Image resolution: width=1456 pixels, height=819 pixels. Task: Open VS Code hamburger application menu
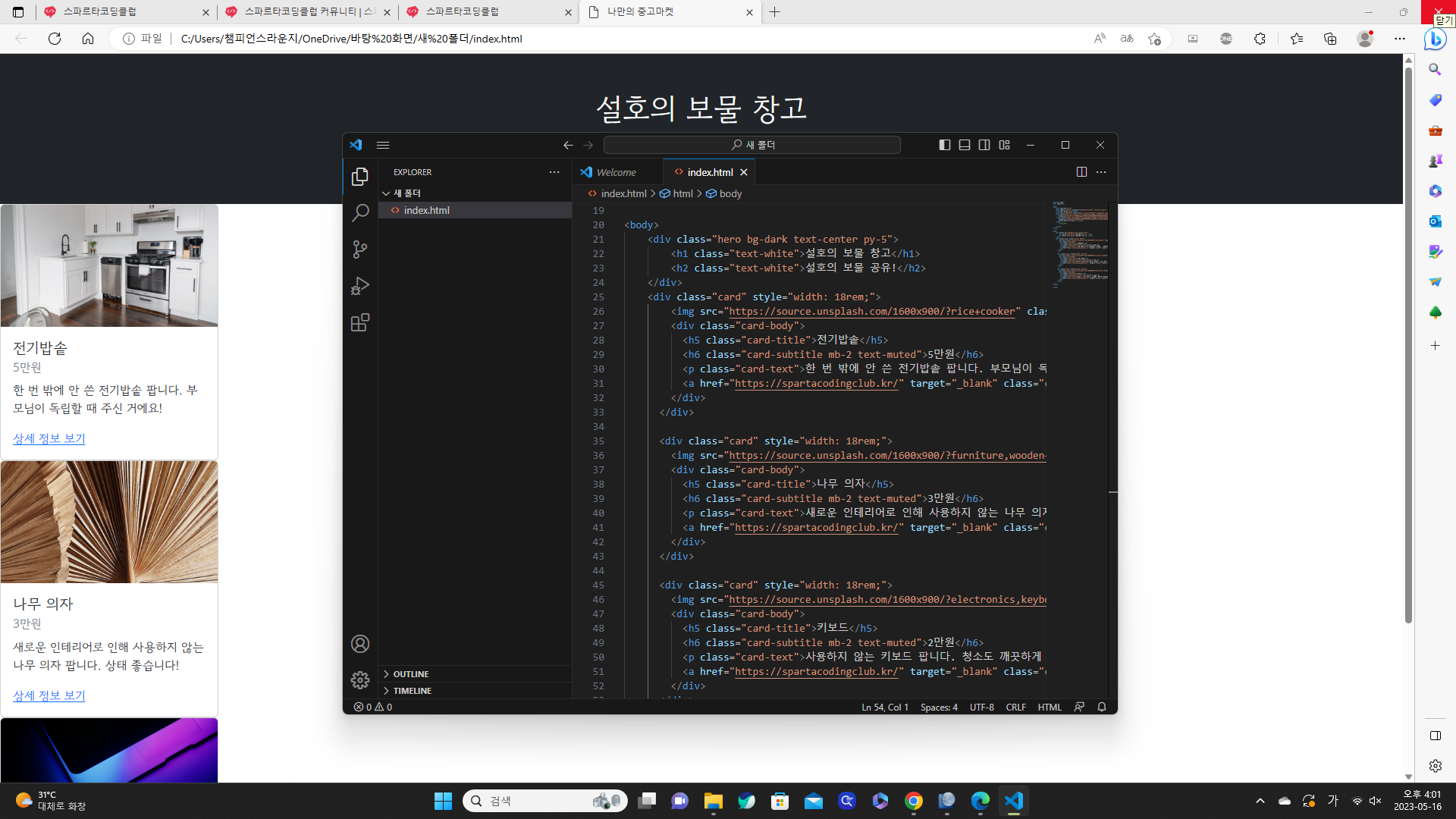point(383,145)
